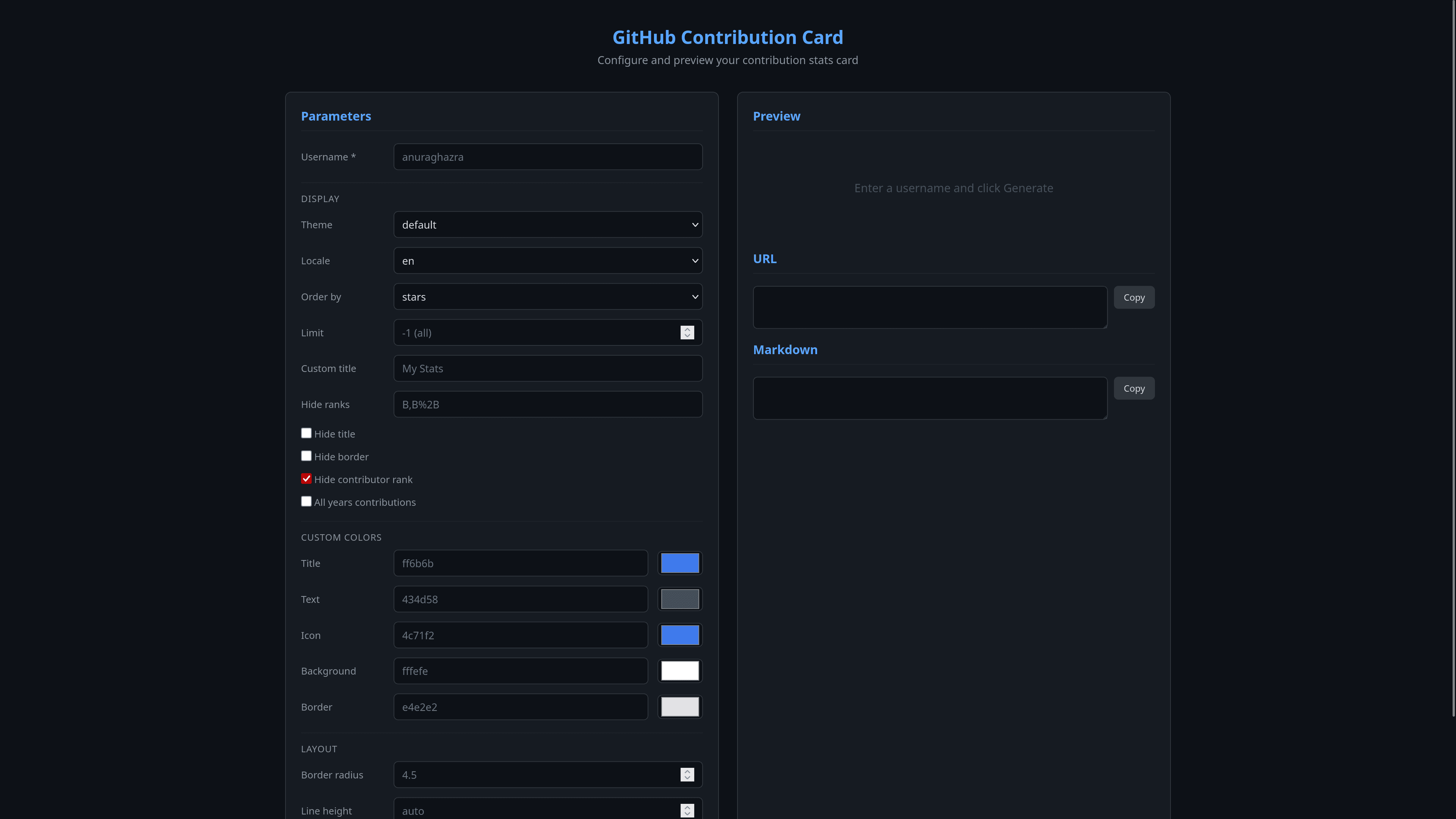
Task: Click the 'LAYOUT' section label
Action: tap(319, 749)
